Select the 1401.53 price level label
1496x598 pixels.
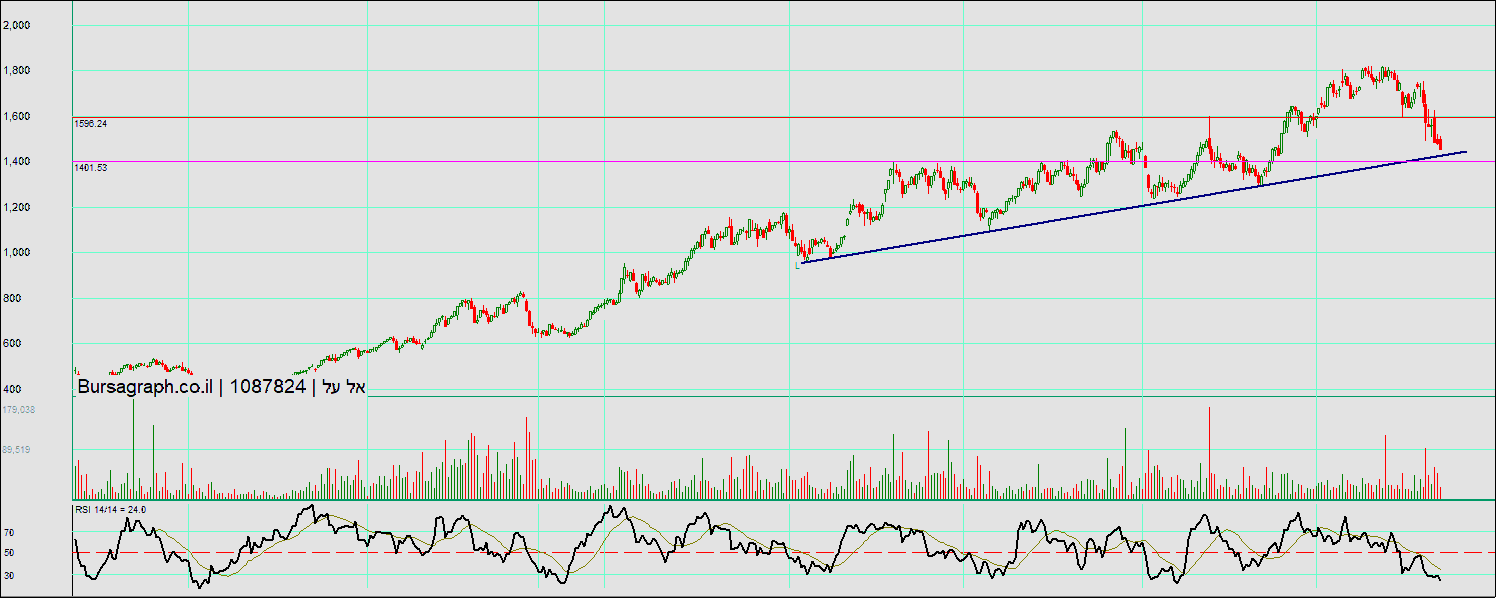pos(91,168)
